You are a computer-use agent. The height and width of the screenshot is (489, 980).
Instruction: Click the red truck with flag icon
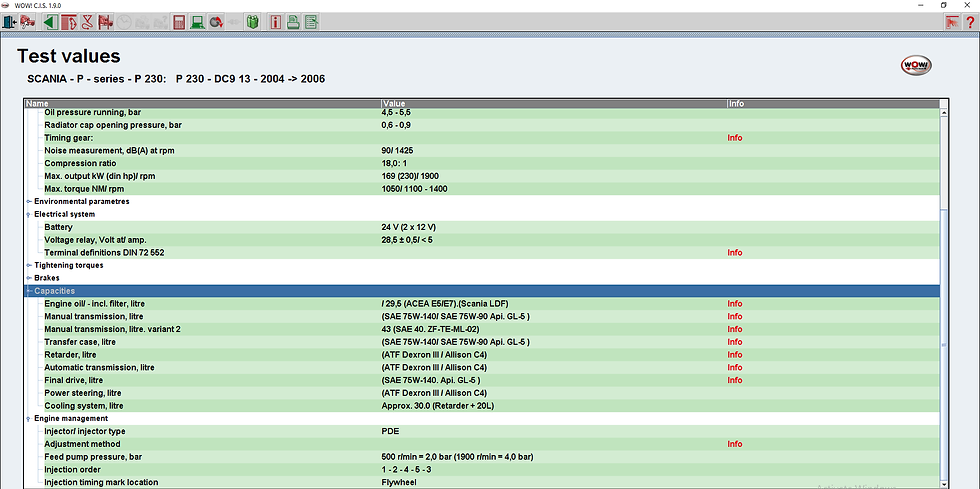click(105, 22)
